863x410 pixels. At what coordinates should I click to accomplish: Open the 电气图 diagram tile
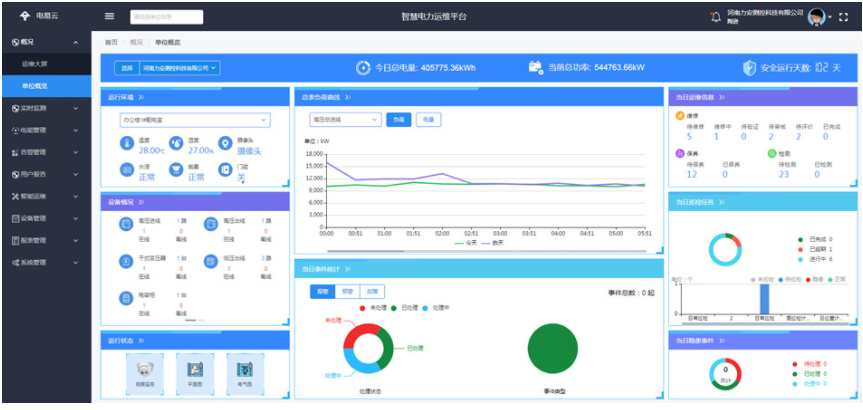coord(245,367)
